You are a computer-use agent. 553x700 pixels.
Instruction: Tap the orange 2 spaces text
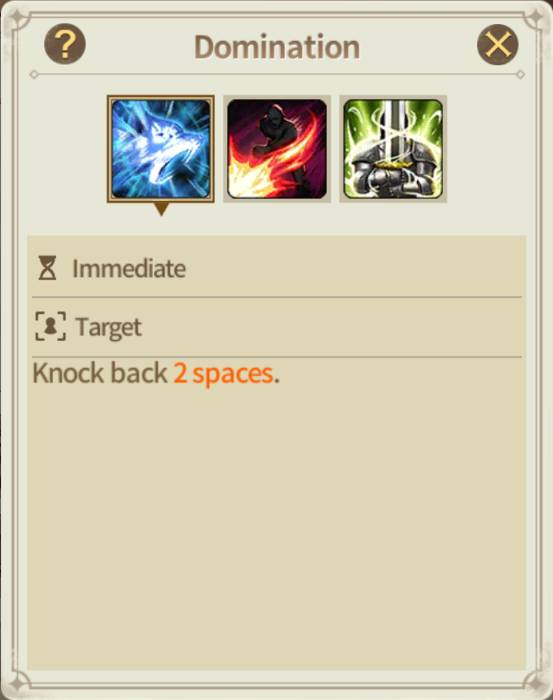pos(223,373)
